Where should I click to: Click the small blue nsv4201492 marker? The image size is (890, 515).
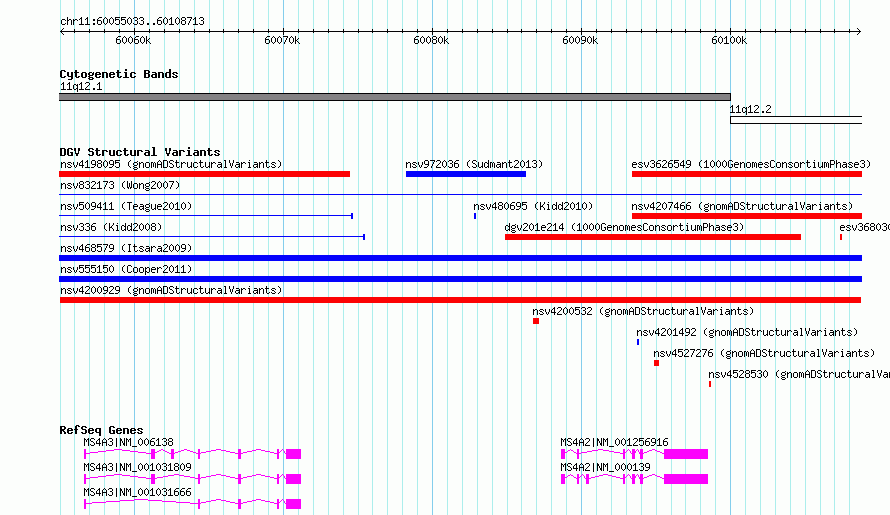click(x=638, y=342)
